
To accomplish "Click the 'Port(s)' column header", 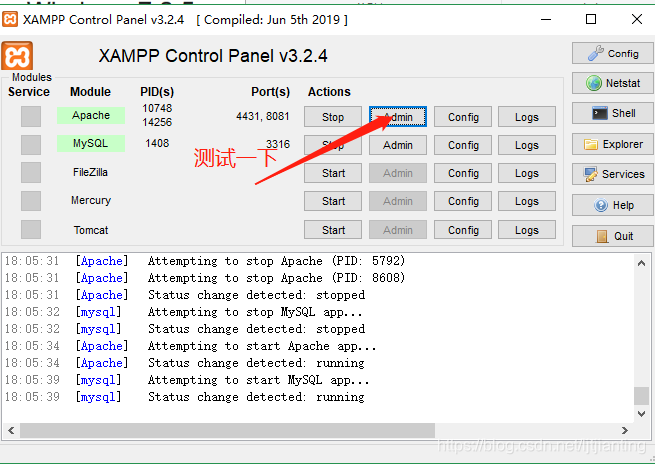I will coord(270,92).
